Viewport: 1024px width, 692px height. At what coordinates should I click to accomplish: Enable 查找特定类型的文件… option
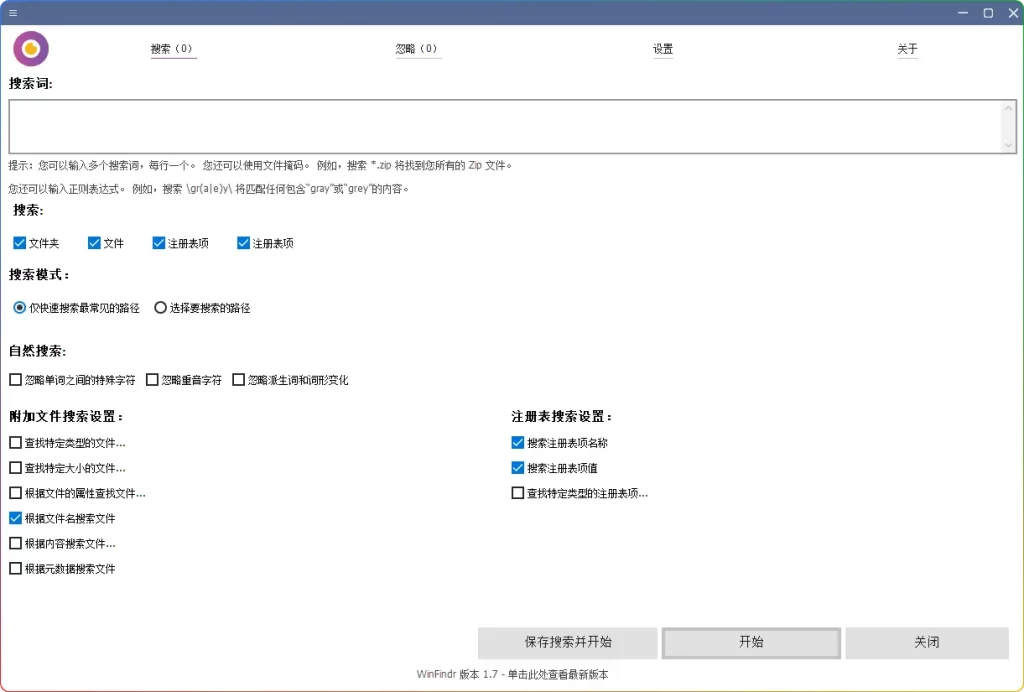[15, 443]
